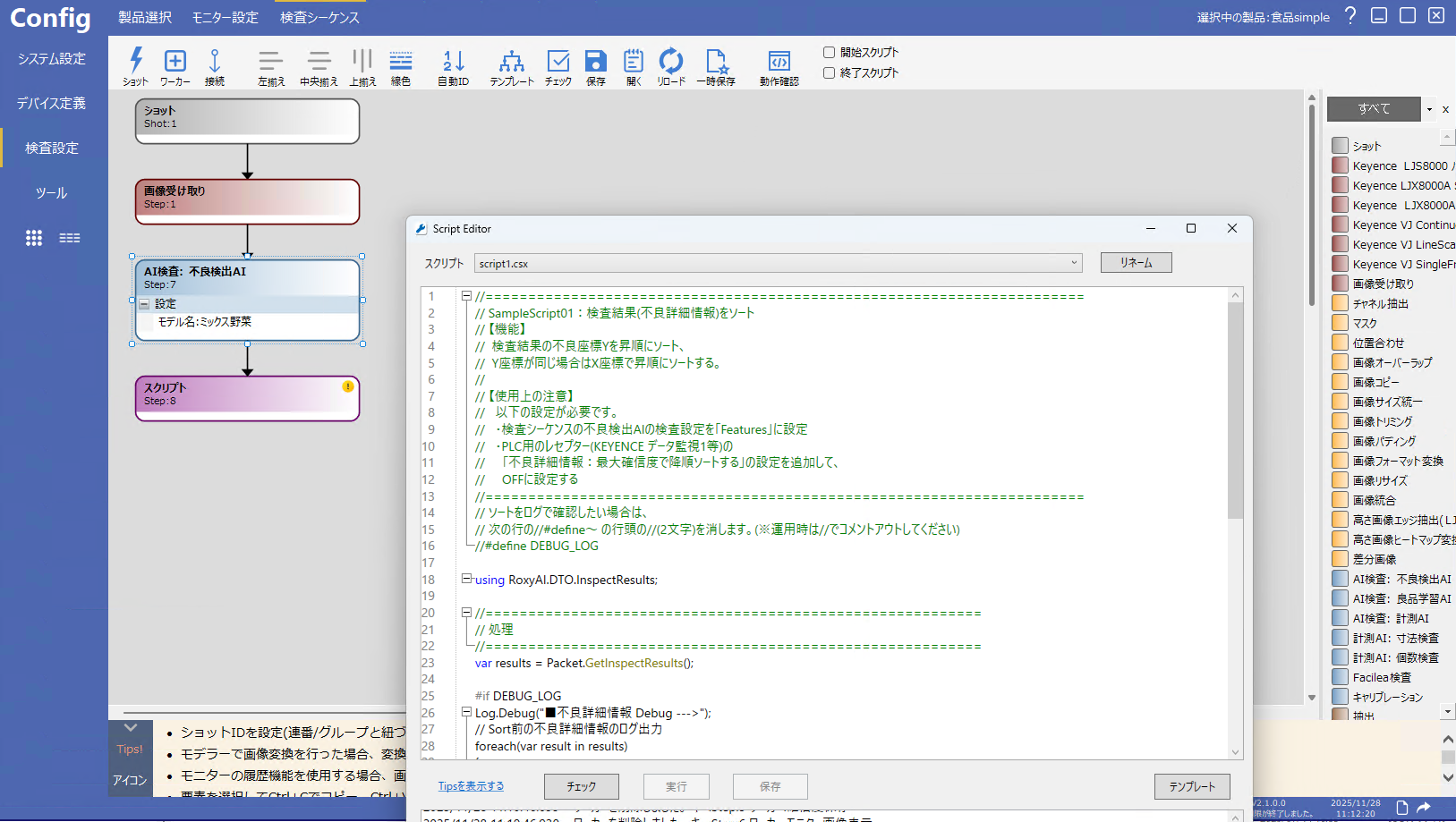Enable the 終了スクリプト checkbox
Image resolution: width=1456 pixels, height=822 pixels.
click(x=830, y=73)
